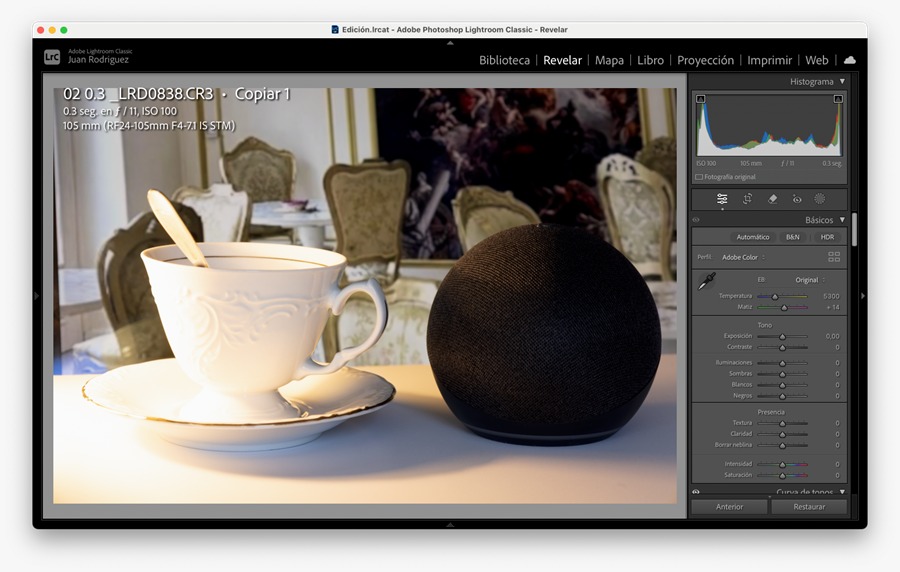The image size is (900, 572).
Task: Toggle B&N treatment
Action: (x=793, y=237)
